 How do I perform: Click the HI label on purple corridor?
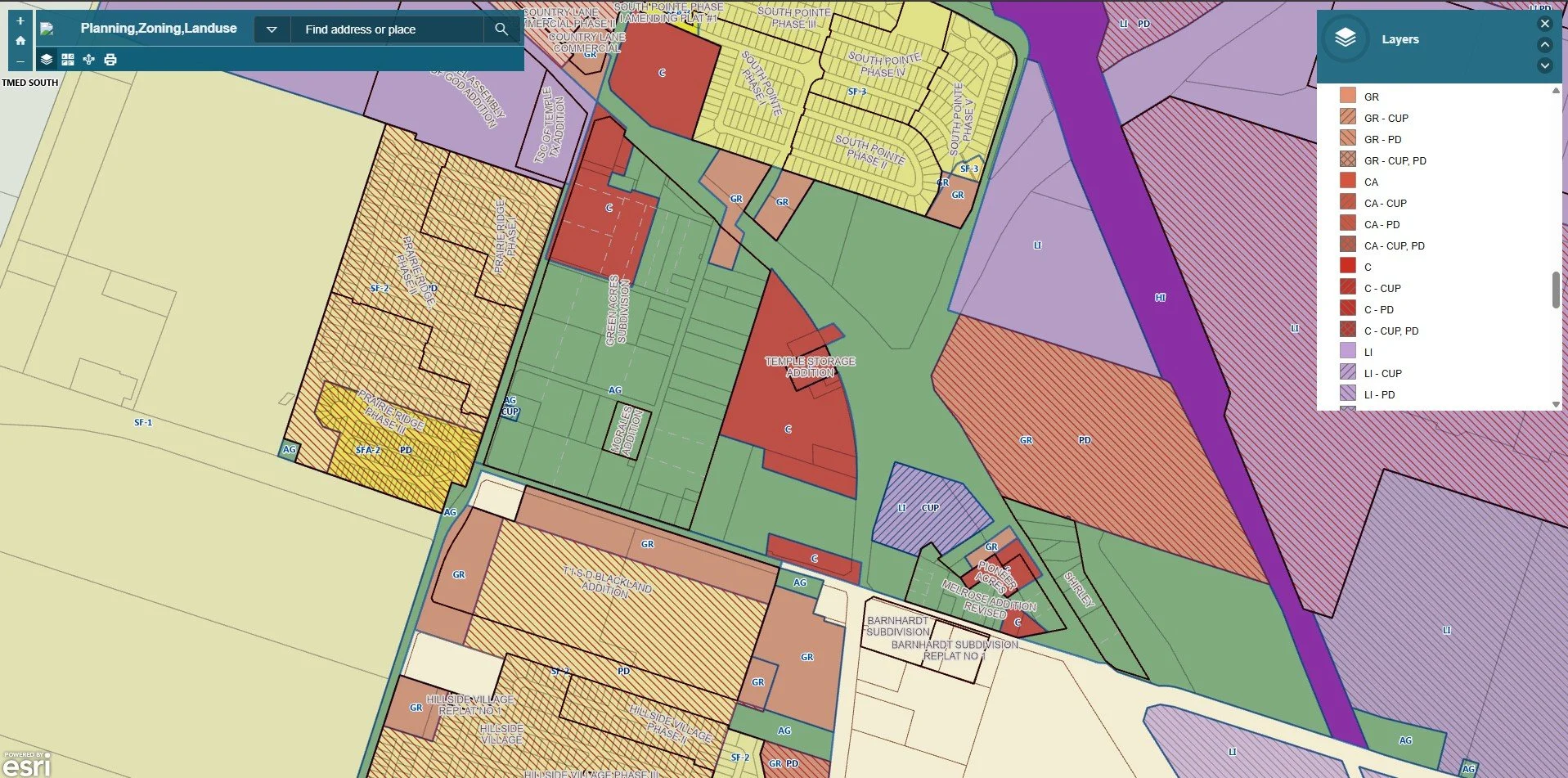[x=1160, y=298]
